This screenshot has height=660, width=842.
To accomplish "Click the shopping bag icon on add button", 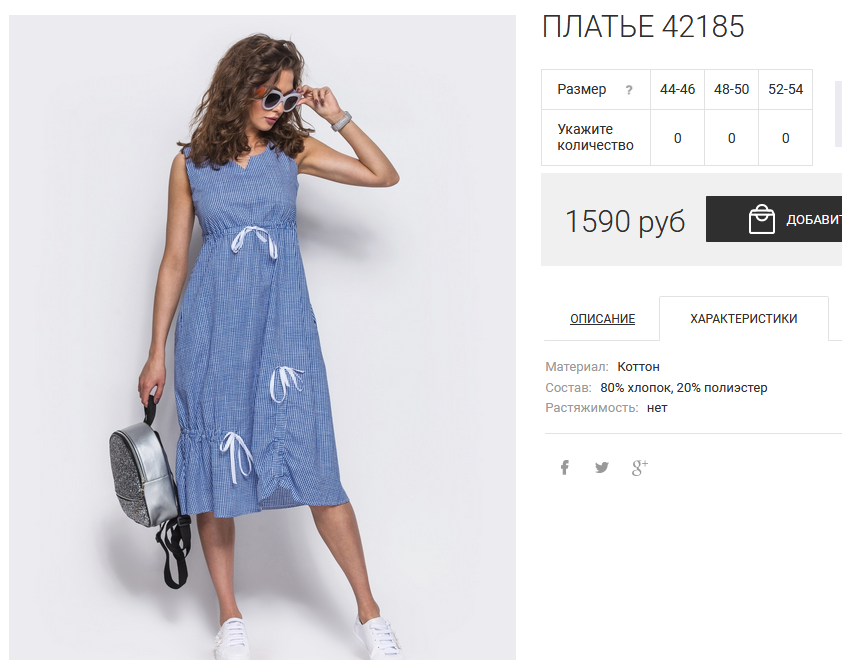I will (761, 219).
